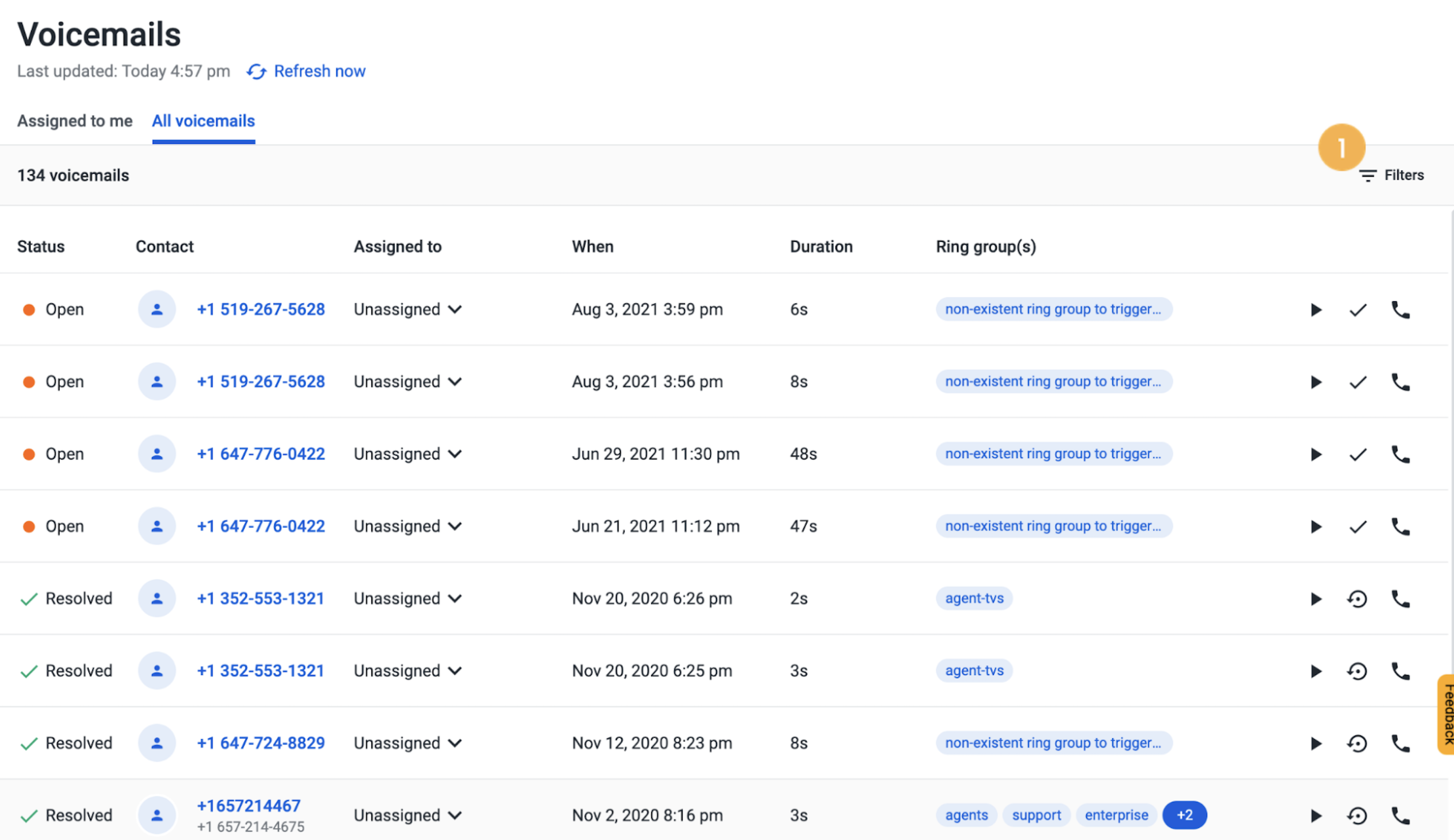Viewport: 1454px width, 840px height.
Task: Click the When column header
Action: tap(592, 246)
